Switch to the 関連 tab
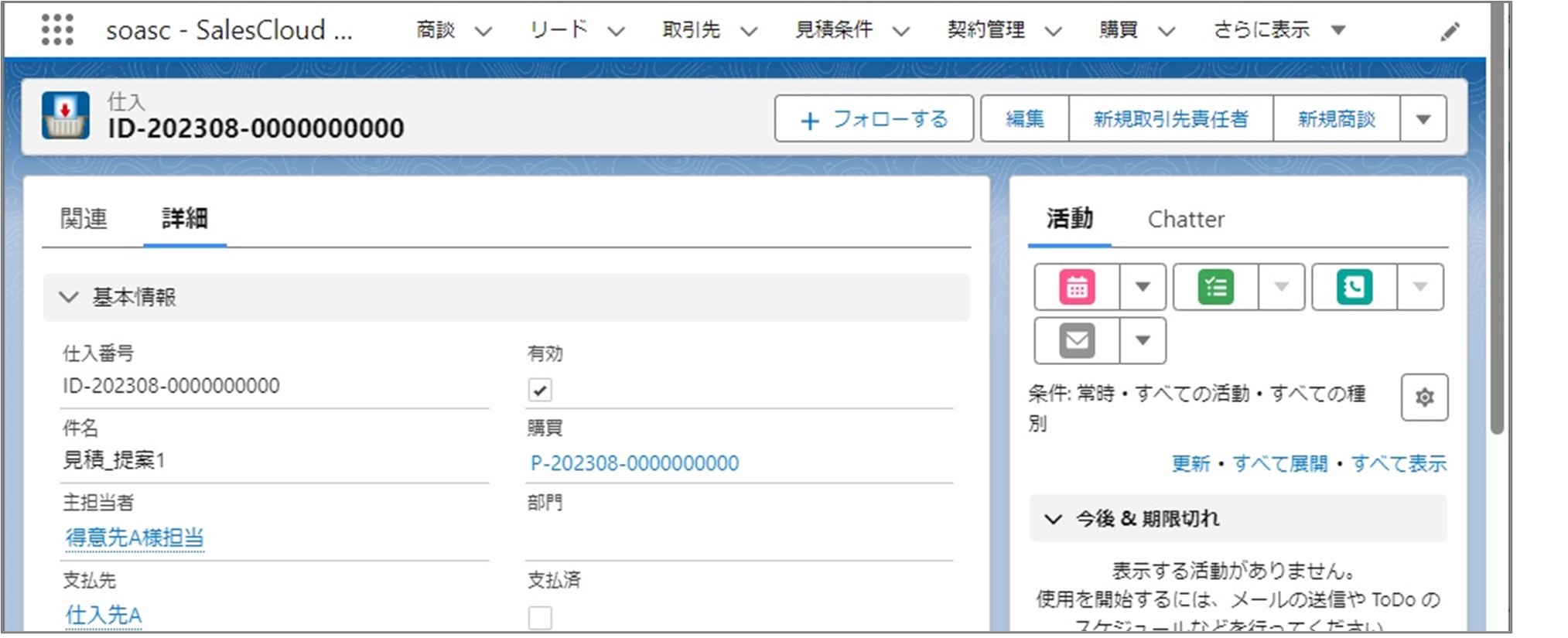The image size is (1568, 638). coord(84,219)
